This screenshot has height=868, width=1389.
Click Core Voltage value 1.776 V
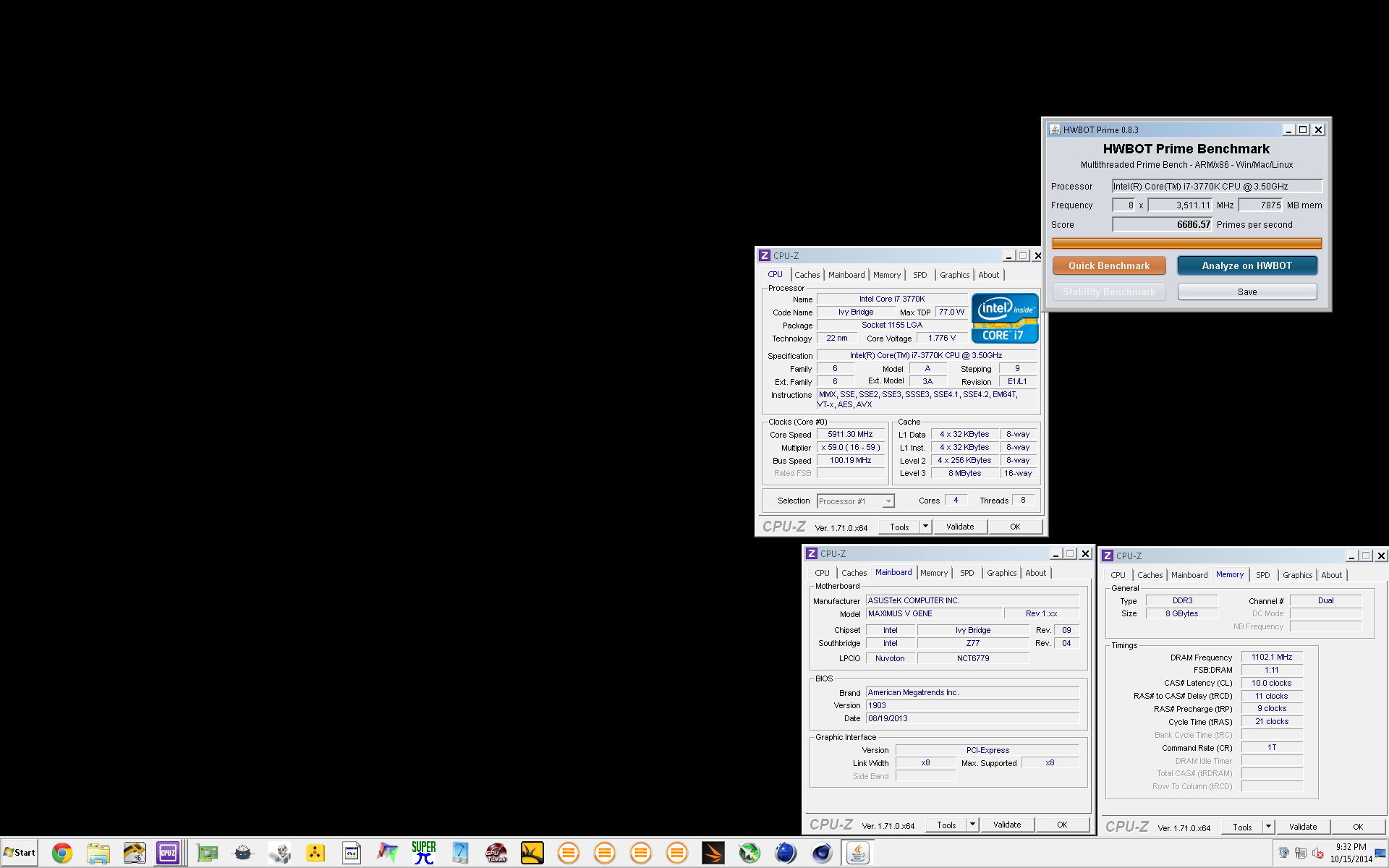[x=942, y=339]
